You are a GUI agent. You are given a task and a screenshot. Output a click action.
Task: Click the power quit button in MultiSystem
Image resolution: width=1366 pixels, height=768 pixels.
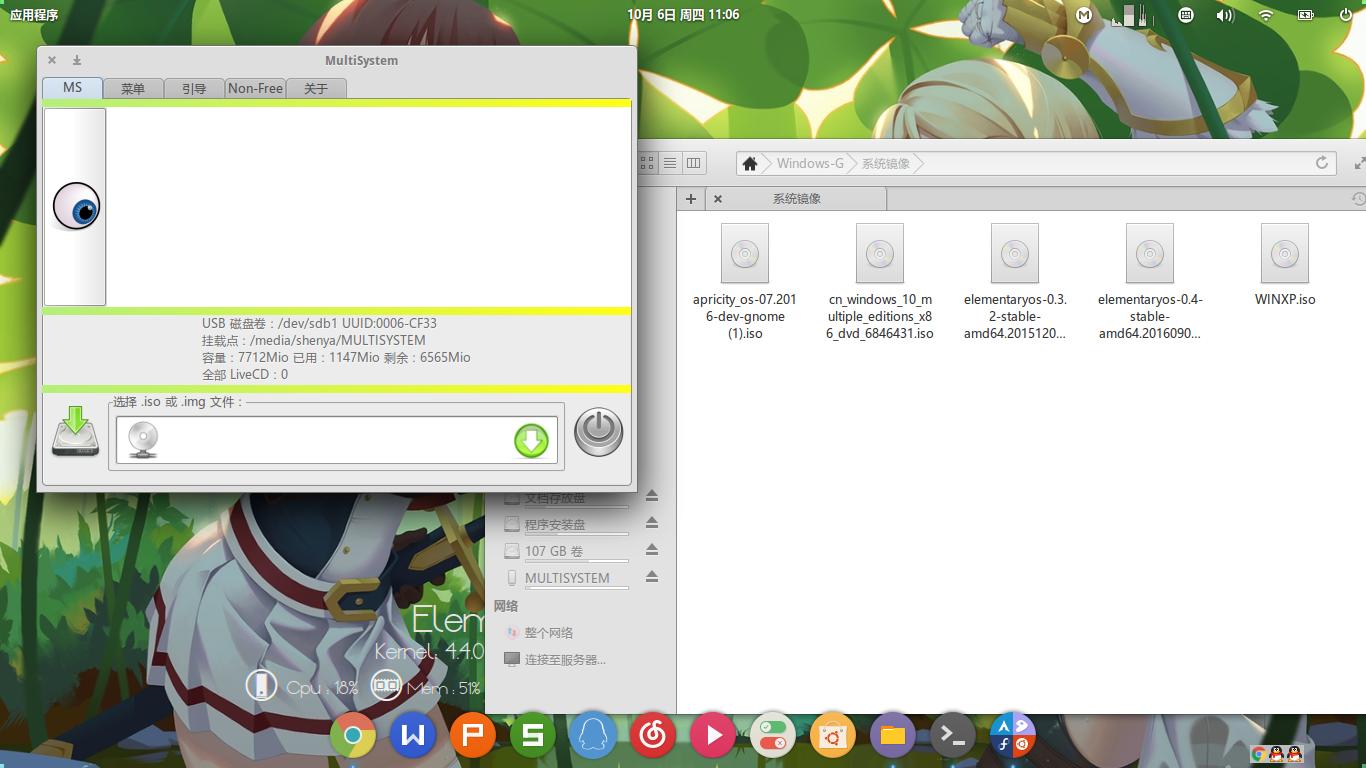click(x=598, y=431)
